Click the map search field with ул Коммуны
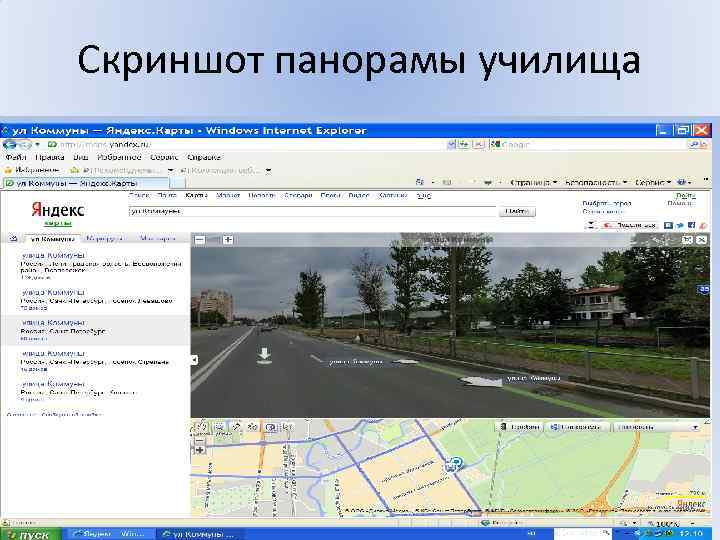Screen dimensions: 720x540 coord(312,212)
